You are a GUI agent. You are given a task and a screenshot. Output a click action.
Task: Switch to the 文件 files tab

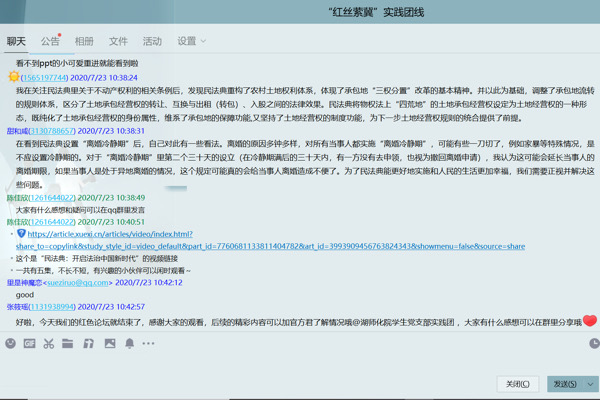[x=118, y=41]
